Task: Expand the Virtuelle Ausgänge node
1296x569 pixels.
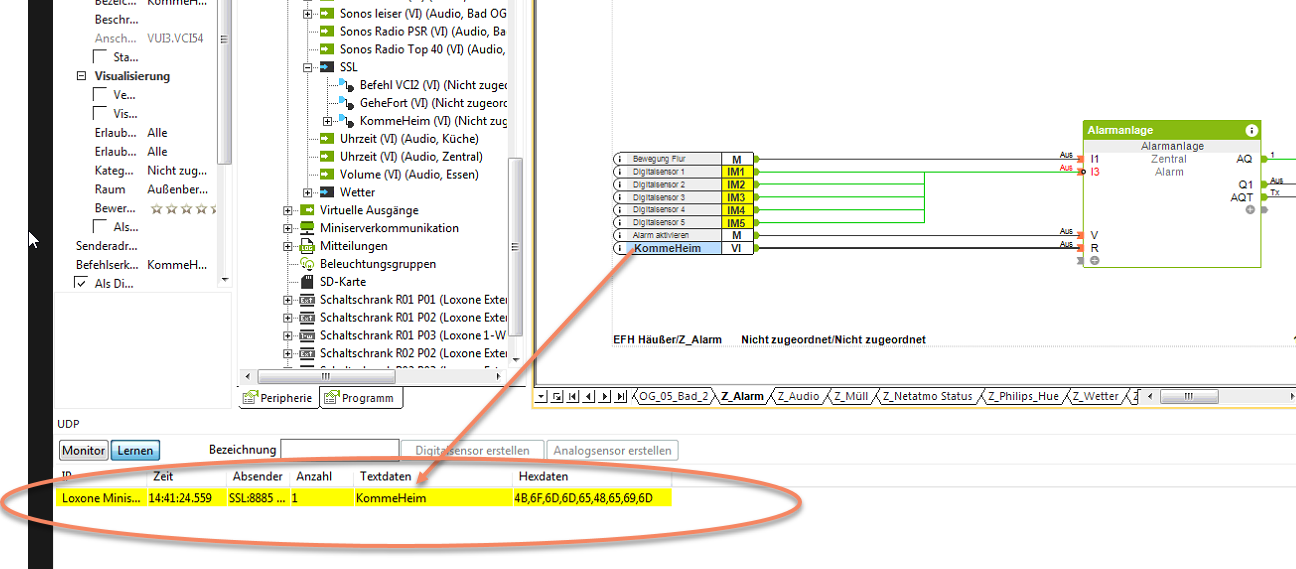Action: (x=288, y=211)
